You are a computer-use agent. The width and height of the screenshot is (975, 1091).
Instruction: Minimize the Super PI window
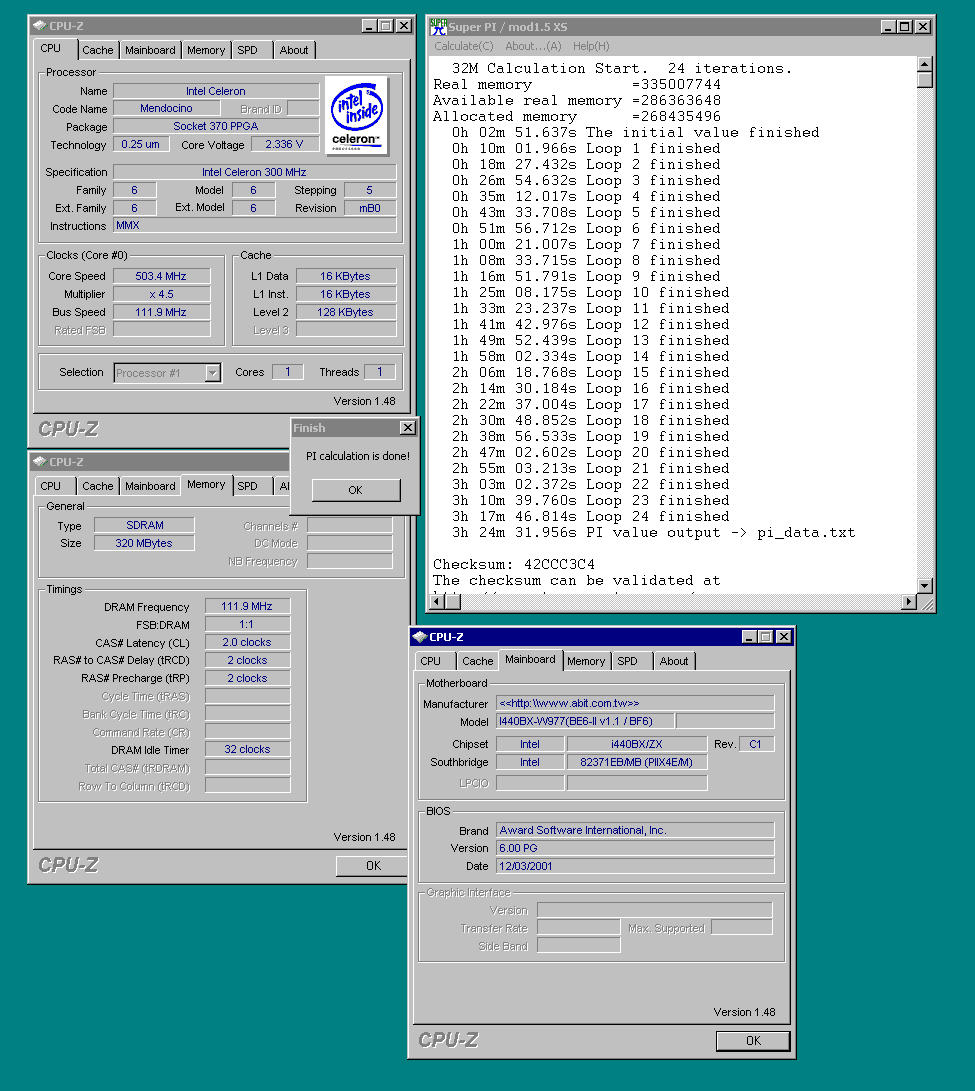[888, 26]
